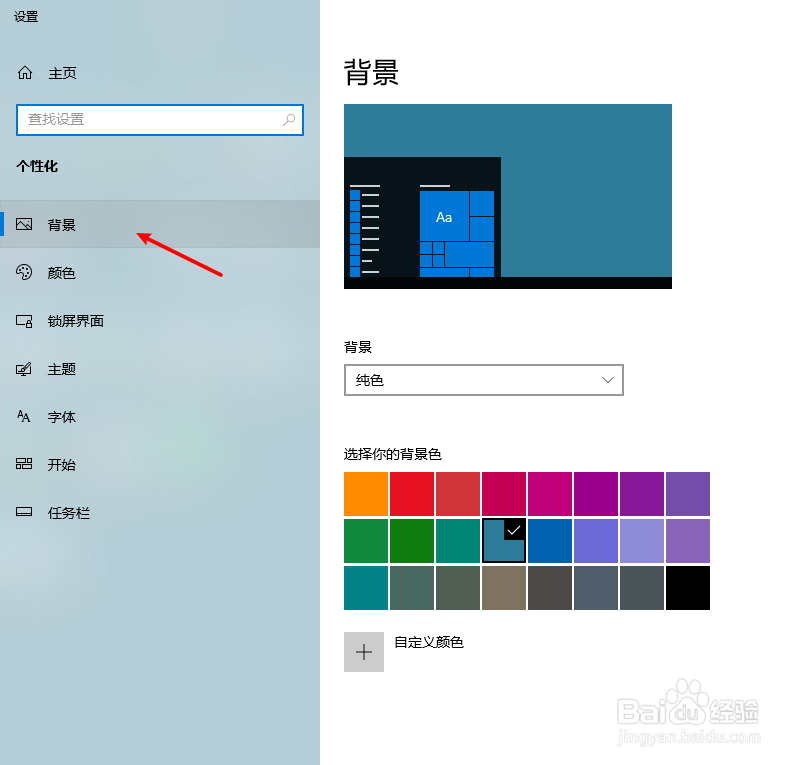Click the 自定义颜色 plus button
Image resolution: width=804 pixels, height=765 pixels.
[364, 651]
